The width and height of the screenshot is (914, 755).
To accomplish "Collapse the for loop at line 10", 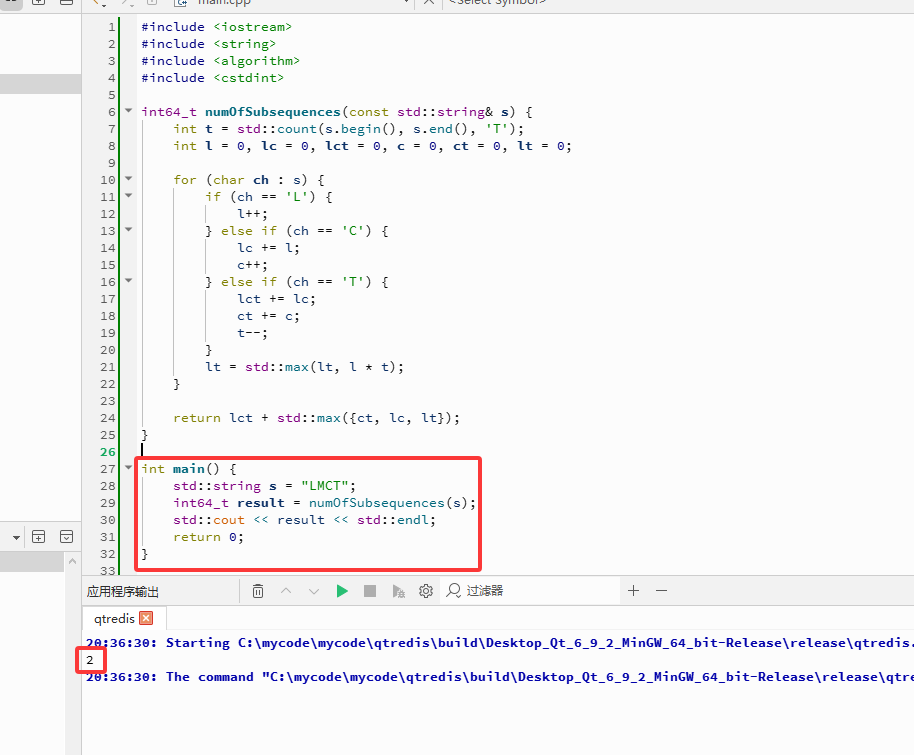I will pos(129,178).
